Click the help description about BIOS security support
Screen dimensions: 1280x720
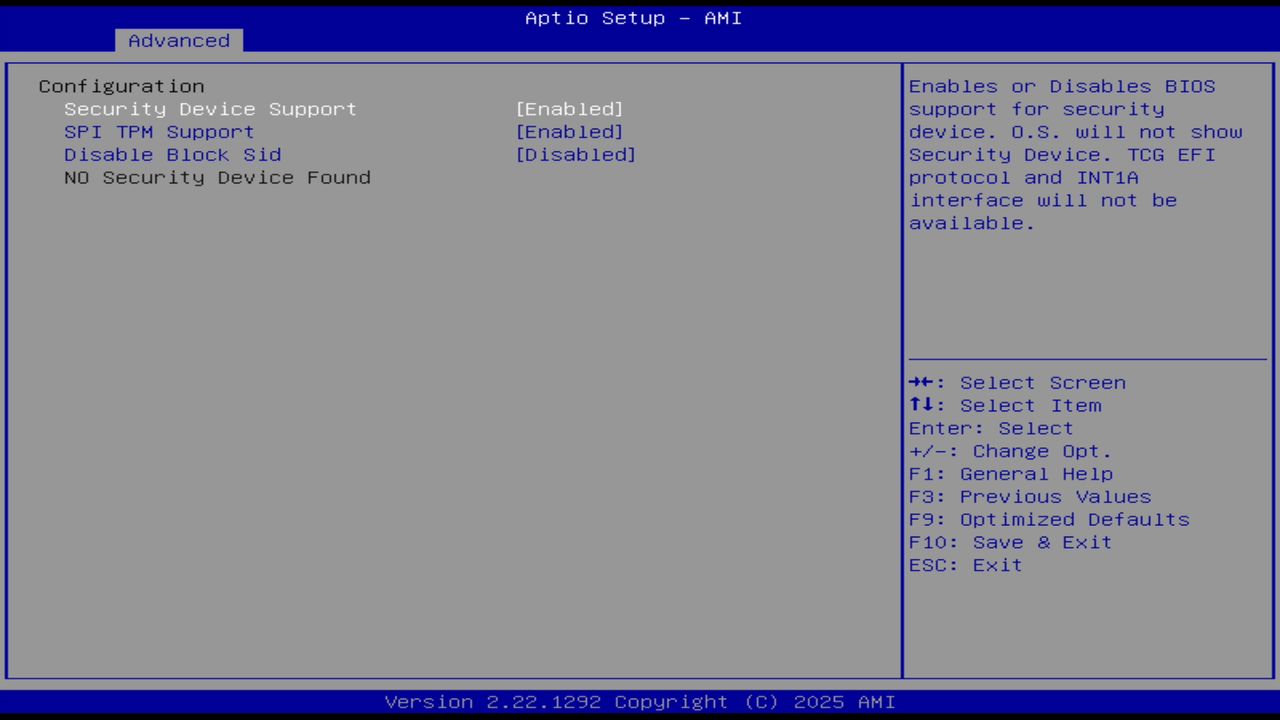pos(1075,155)
